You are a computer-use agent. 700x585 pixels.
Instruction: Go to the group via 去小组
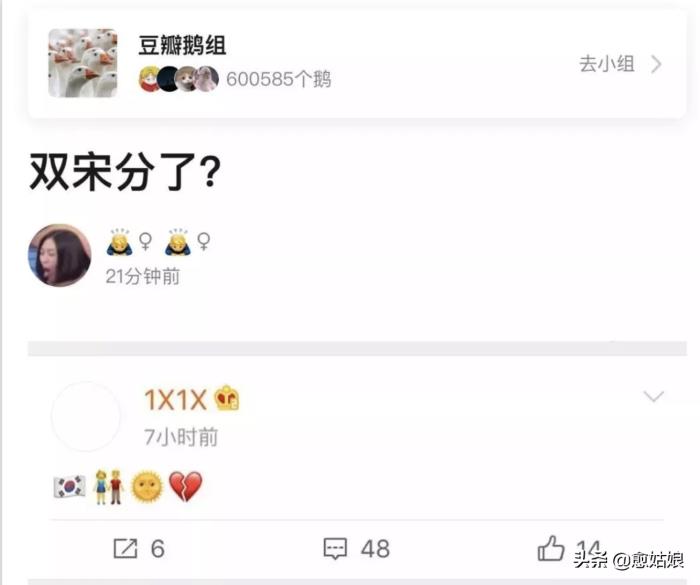point(607,64)
